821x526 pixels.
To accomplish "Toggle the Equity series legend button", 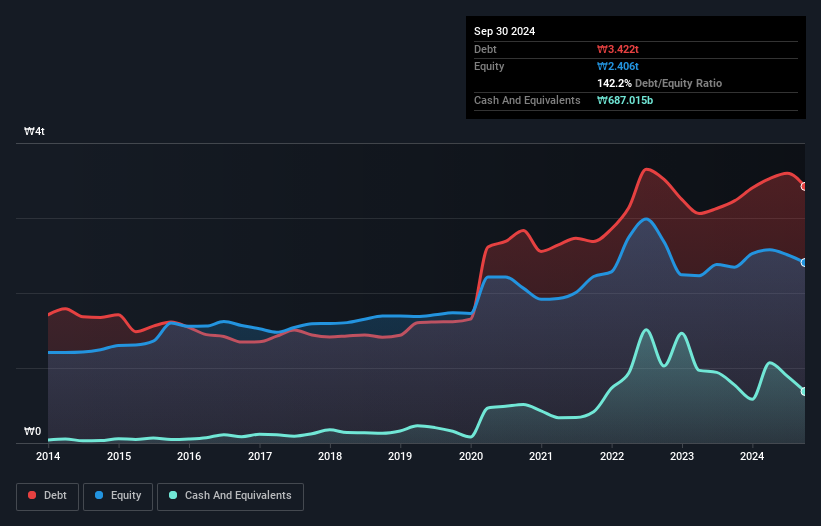I will coord(118,496).
